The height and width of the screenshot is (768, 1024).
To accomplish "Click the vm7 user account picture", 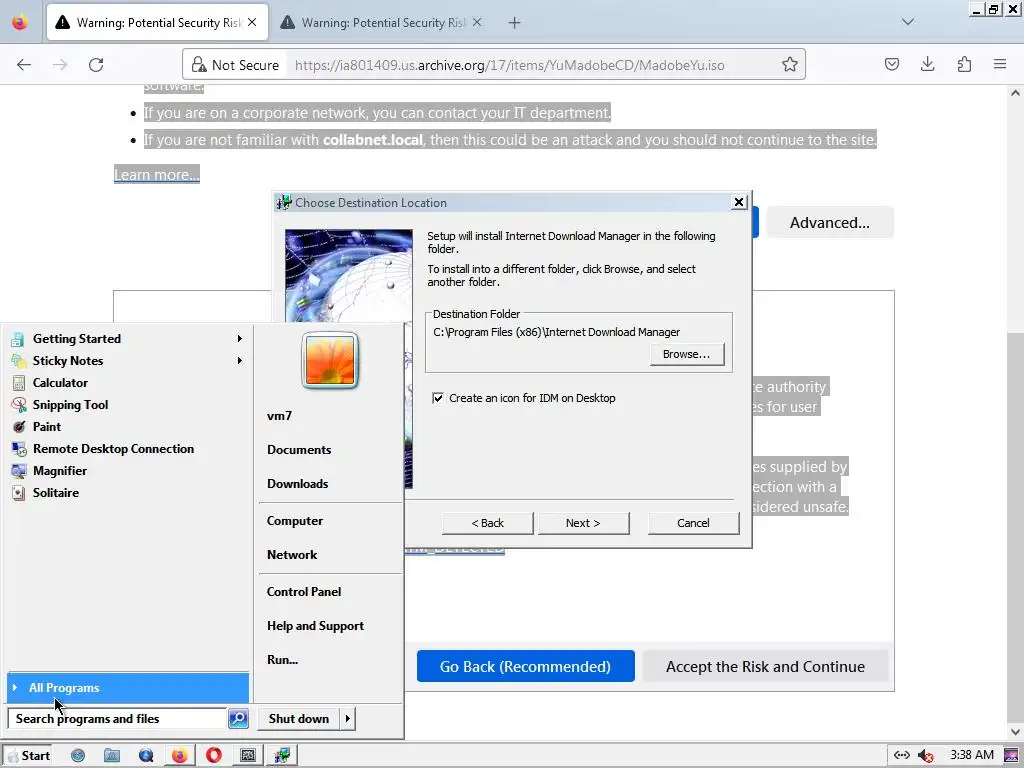I will coord(330,360).
